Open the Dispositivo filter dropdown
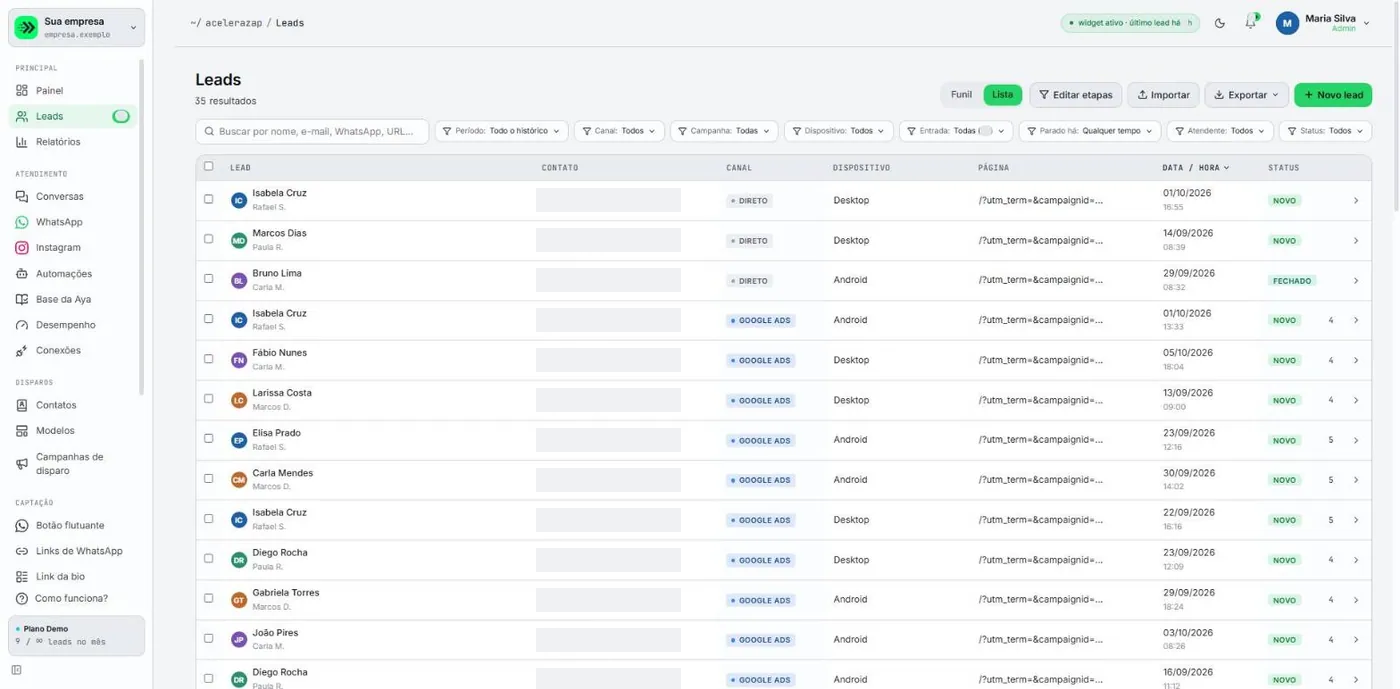 tap(838, 131)
